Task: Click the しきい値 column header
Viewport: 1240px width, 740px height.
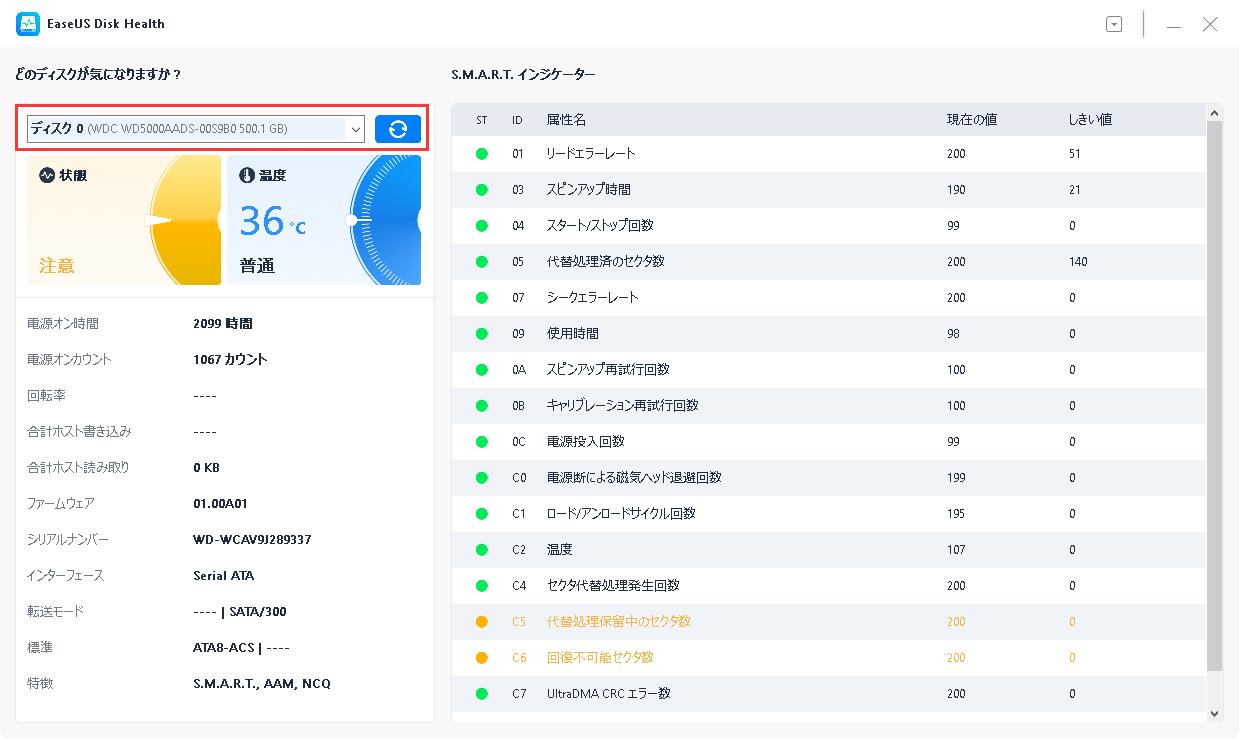Action: pyautogui.click(x=1090, y=120)
